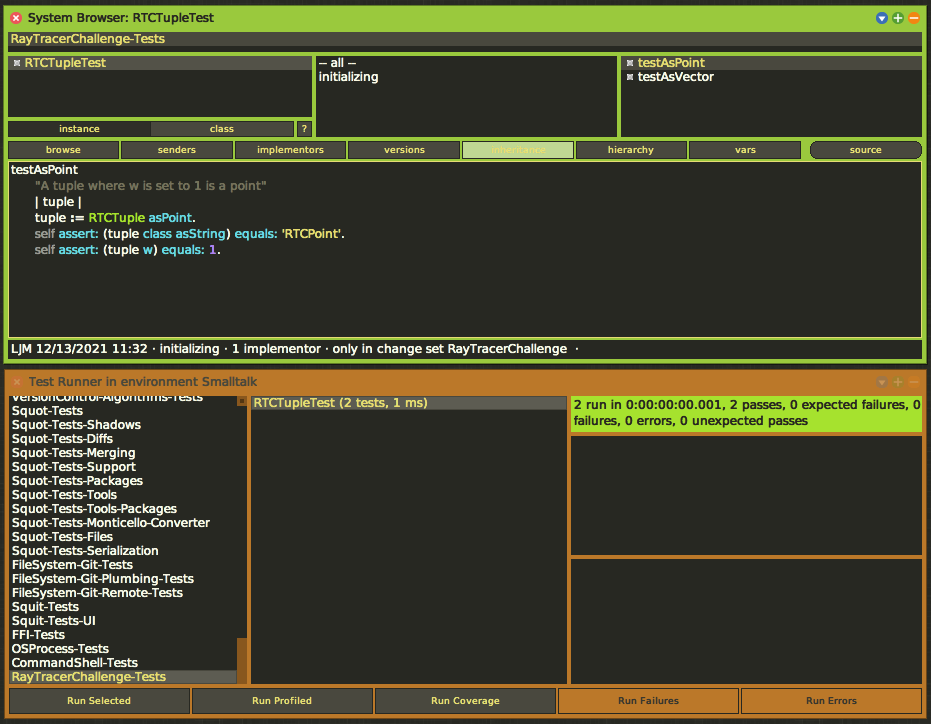Viewport: 931px width, 724px height.
Task: Click the browse button
Action: click(64, 150)
